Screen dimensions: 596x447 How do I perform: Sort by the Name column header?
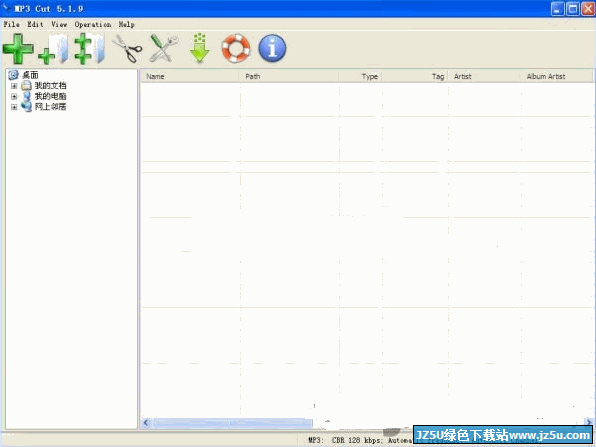point(190,76)
